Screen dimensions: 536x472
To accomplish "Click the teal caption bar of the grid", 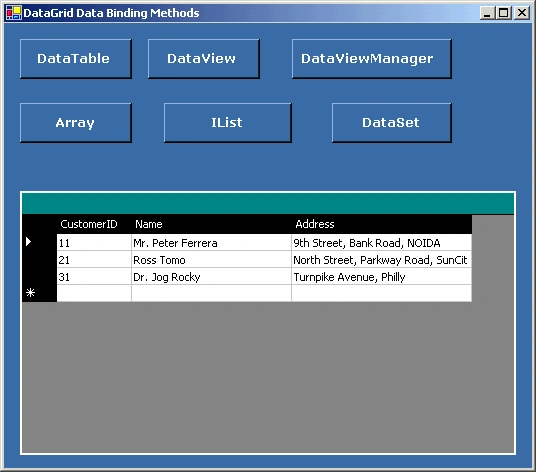I will (268, 204).
